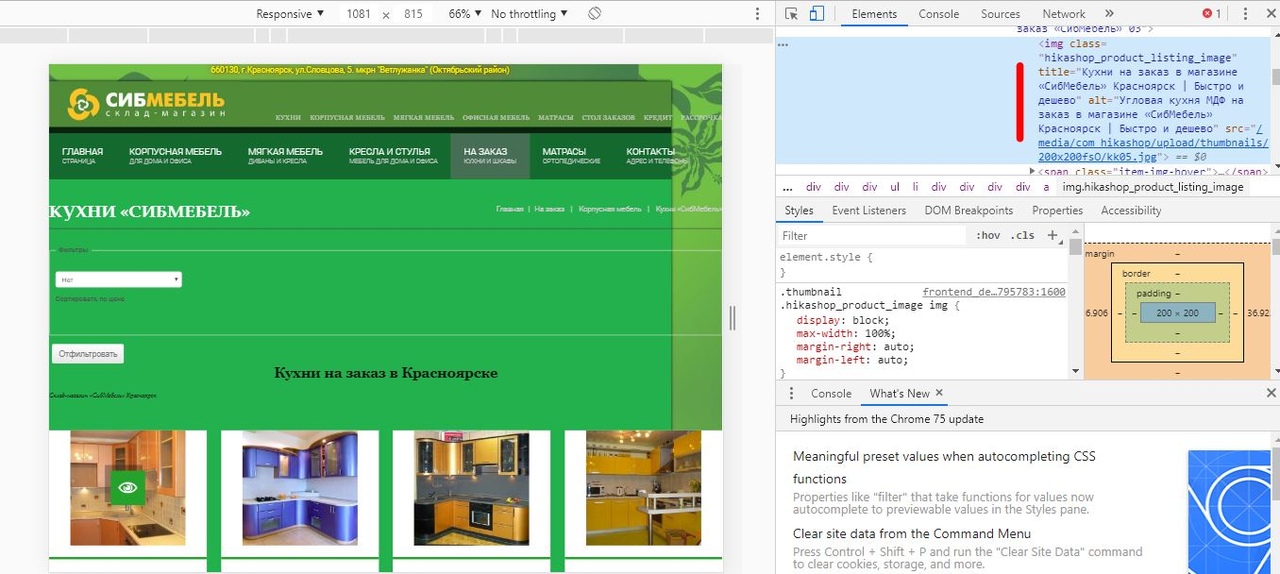Click the 'max-width: 100%;' CSS declaration

coord(846,334)
